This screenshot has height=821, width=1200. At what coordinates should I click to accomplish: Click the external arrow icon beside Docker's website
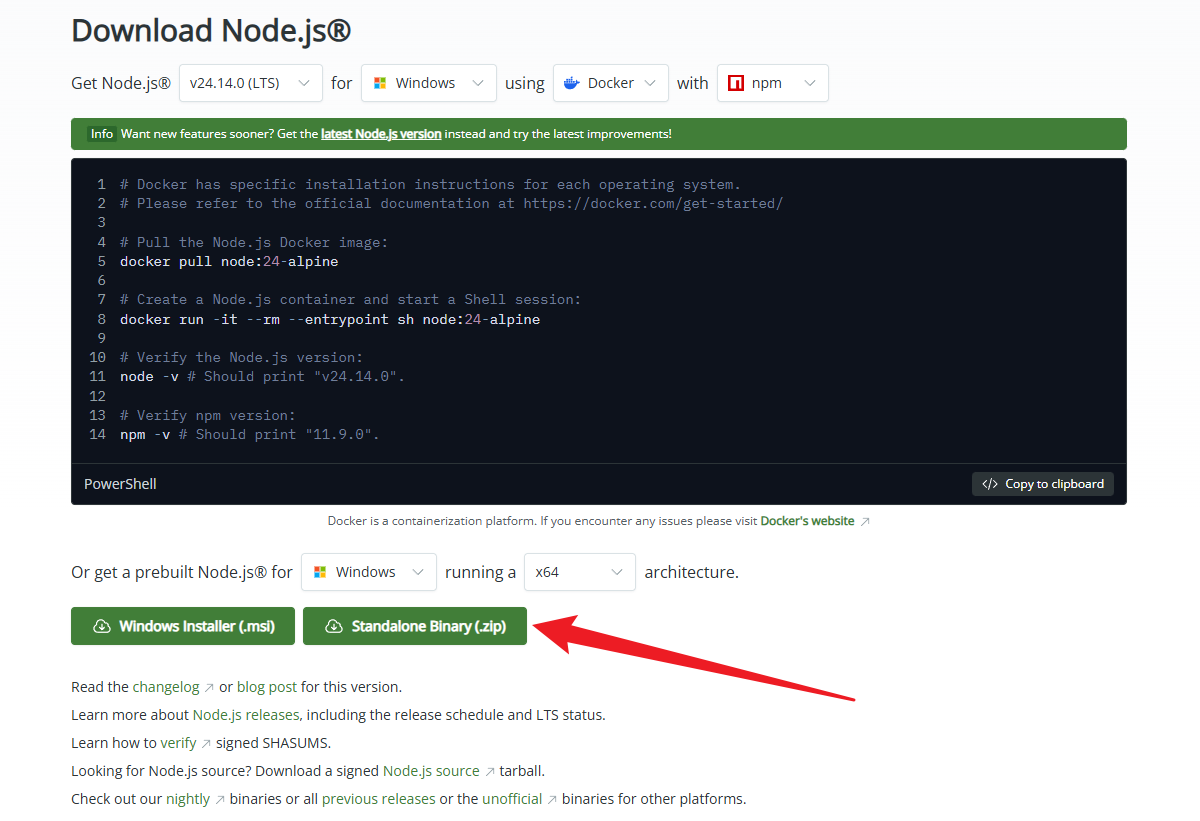tap(865, 522)
